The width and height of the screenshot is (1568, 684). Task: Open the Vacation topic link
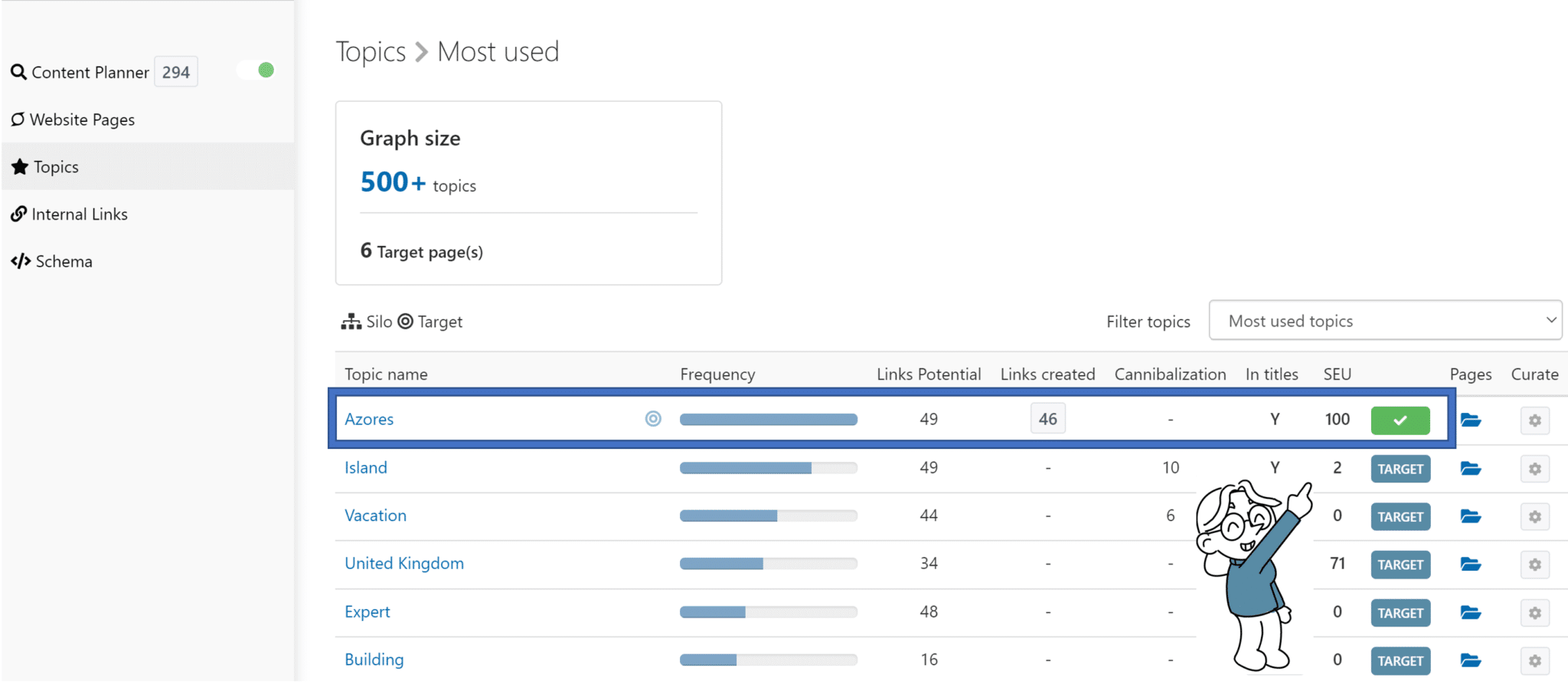375,515
